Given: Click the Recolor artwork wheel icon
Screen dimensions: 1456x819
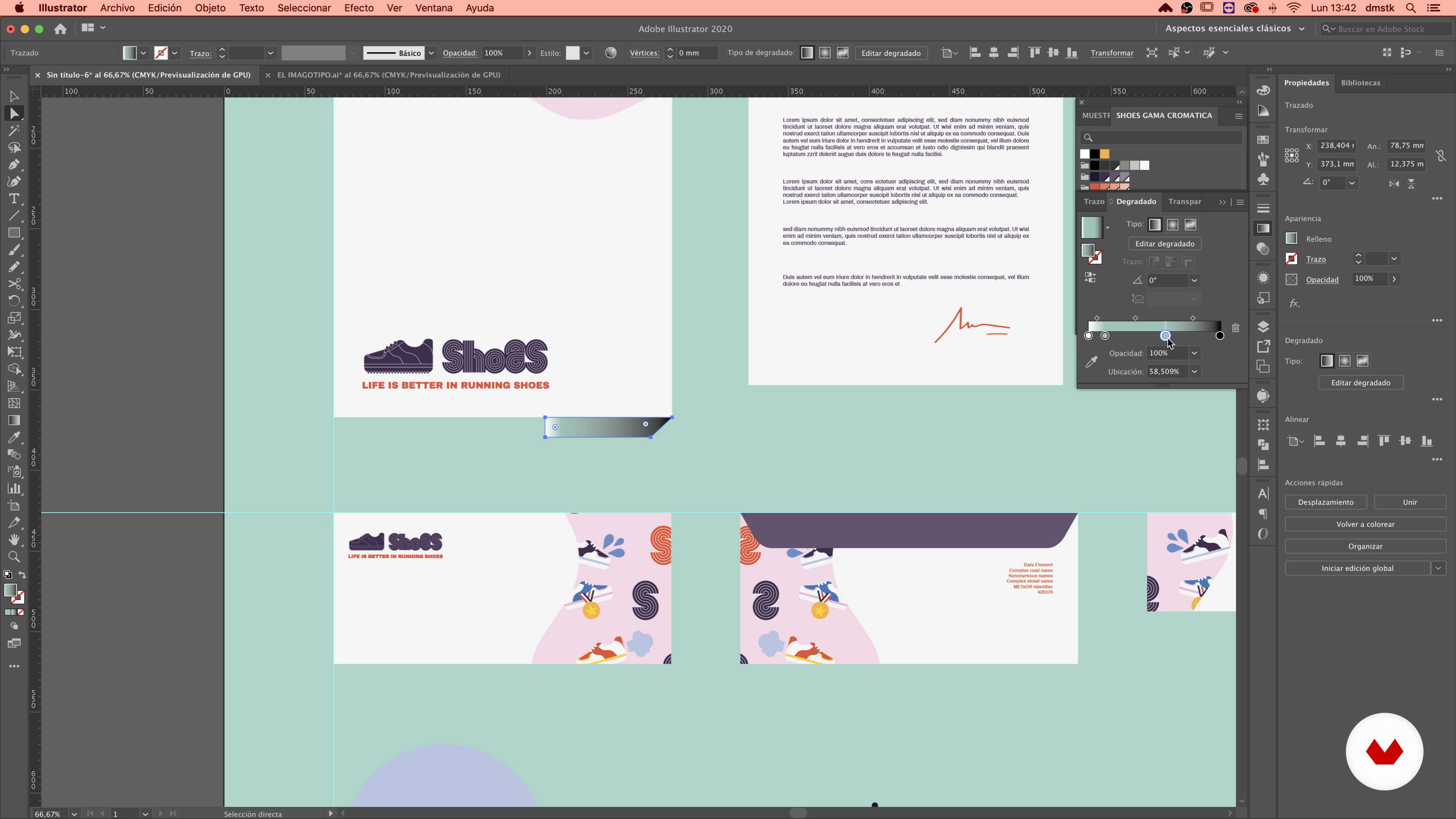Looking at the screenshot, I should coord(610,53).
